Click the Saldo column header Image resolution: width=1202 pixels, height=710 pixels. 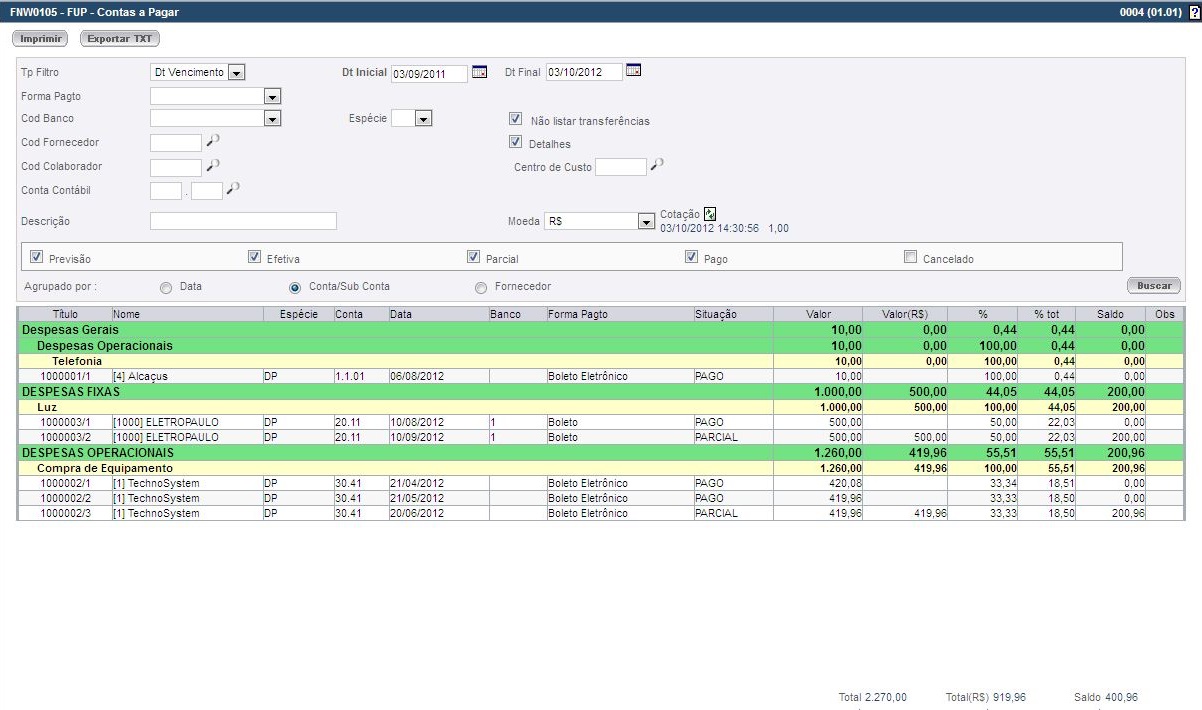point(1109,314)
